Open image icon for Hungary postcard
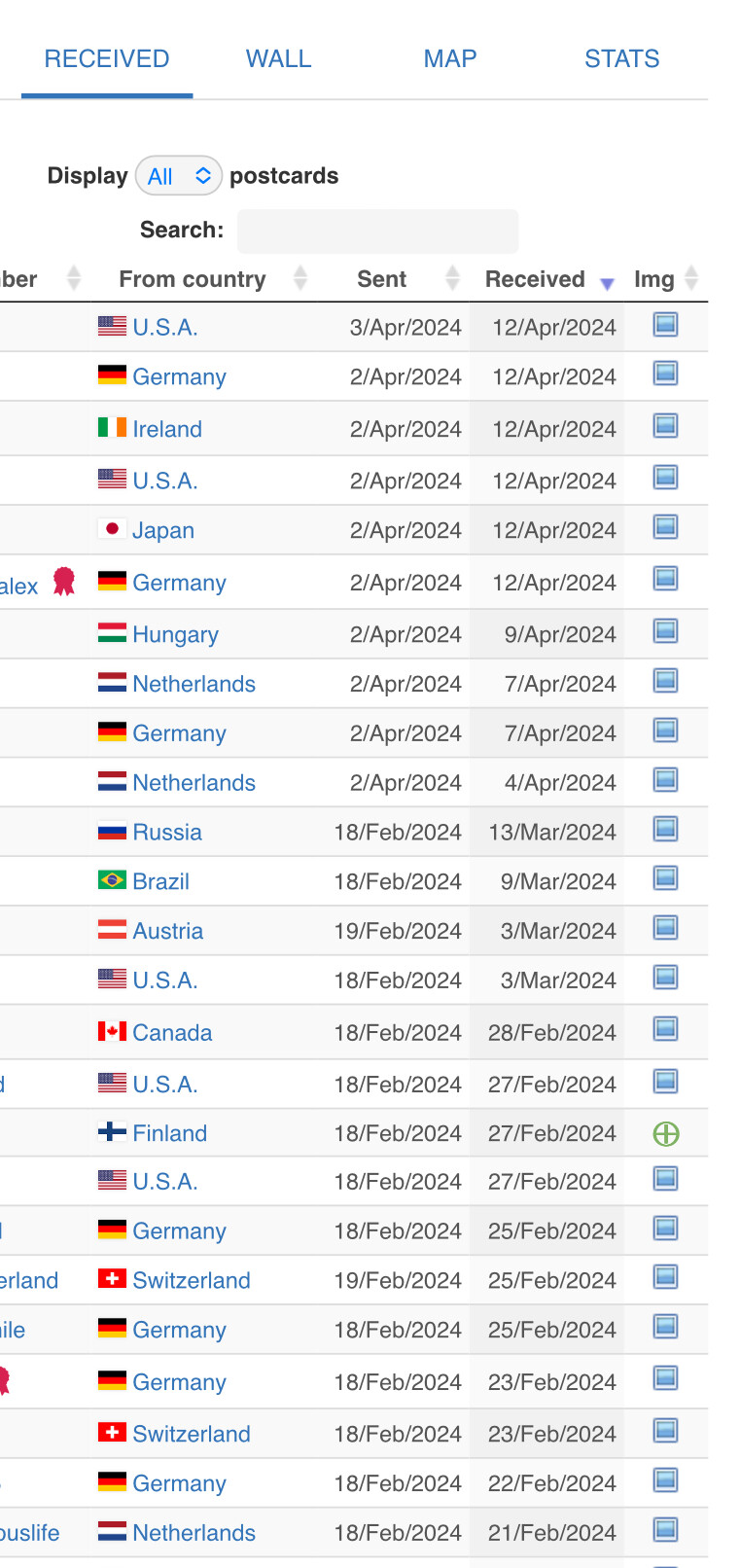This screenshot has height=1568, width=740. 665,631
